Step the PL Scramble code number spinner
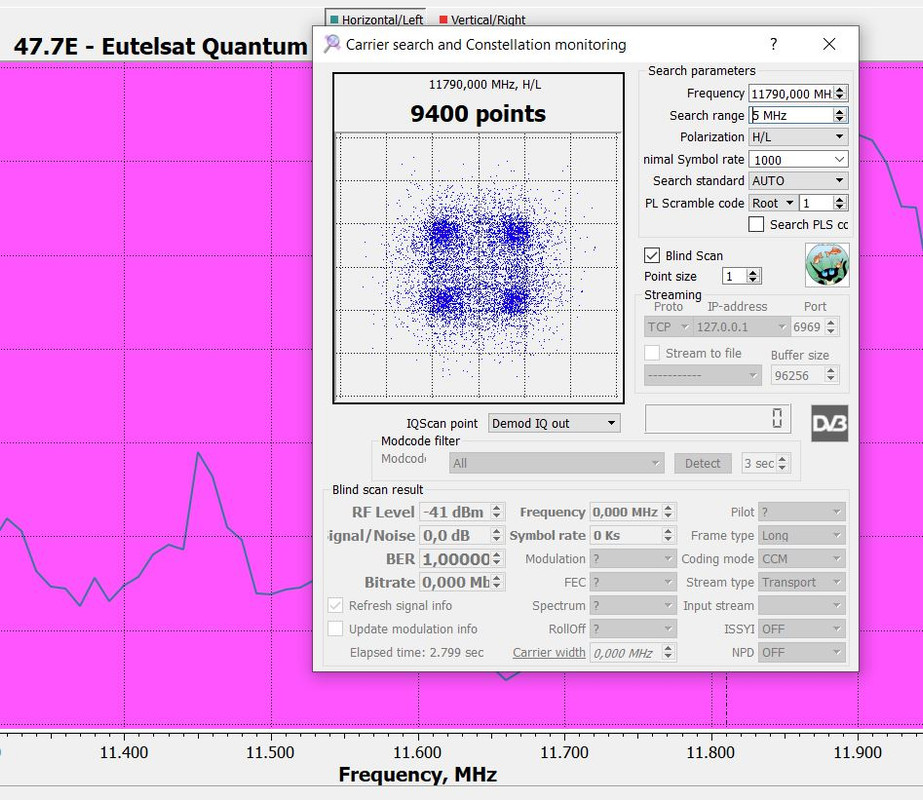This screenshot has height=800, width=923. pos(840,203)
